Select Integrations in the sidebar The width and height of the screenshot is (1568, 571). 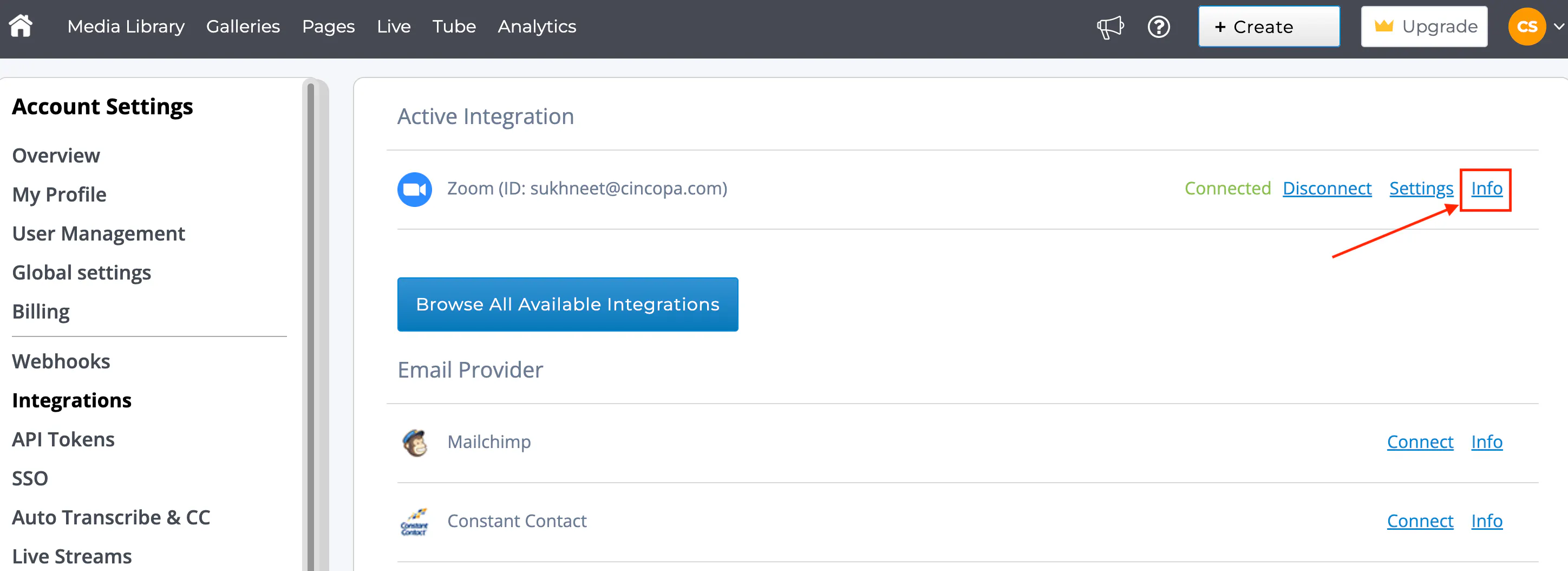[x=72, y=400]
